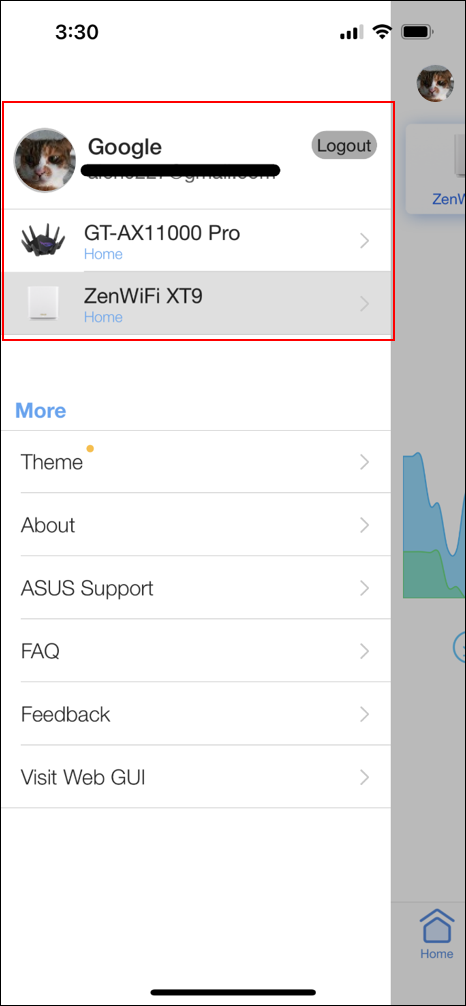
Task: Tap the Wi-Fi status icon
Action: [383, 32]
